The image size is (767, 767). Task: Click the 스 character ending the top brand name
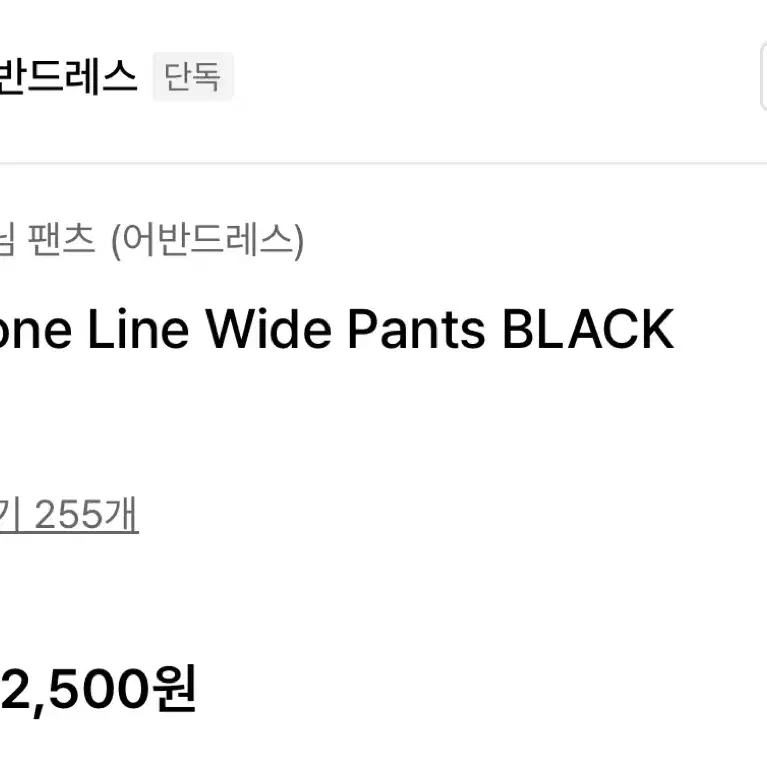[120, 76]
